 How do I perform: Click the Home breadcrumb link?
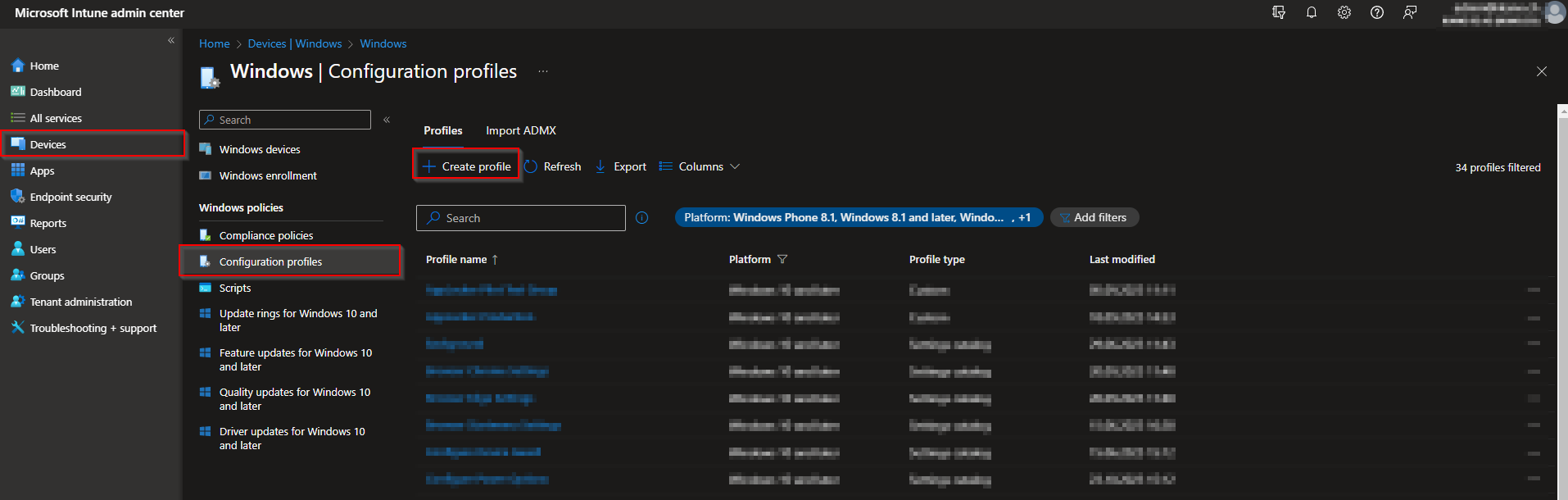[x=215, y=43]
